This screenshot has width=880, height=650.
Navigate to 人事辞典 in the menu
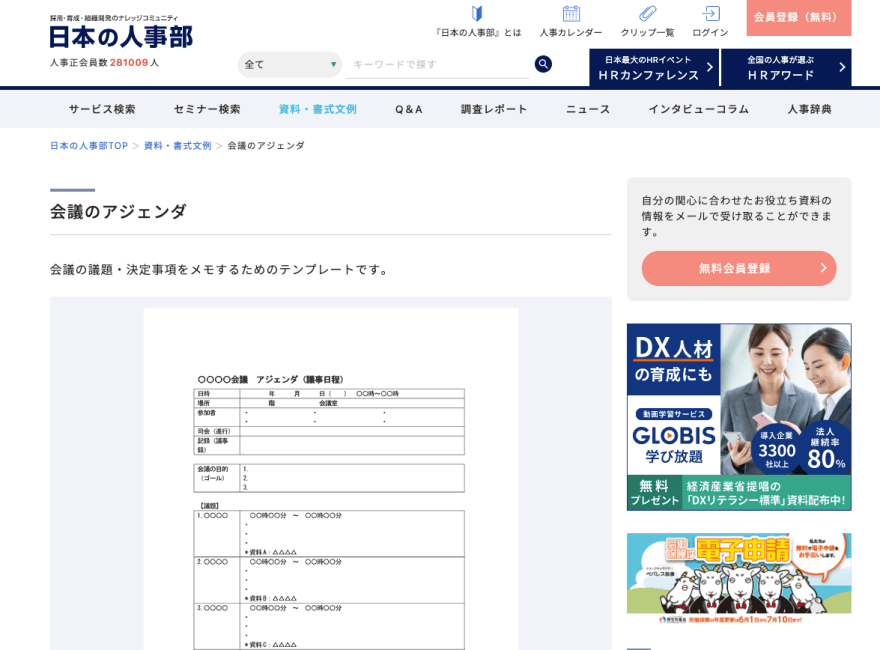809,109
